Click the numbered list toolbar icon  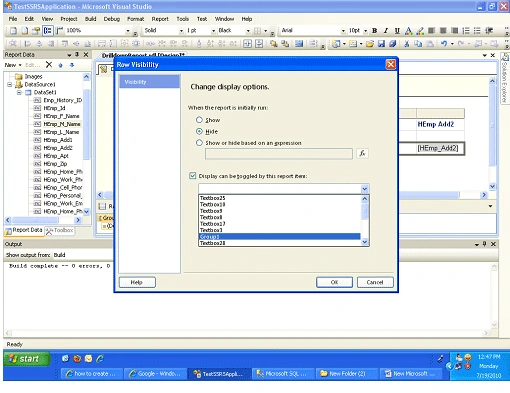click(466, 31)
